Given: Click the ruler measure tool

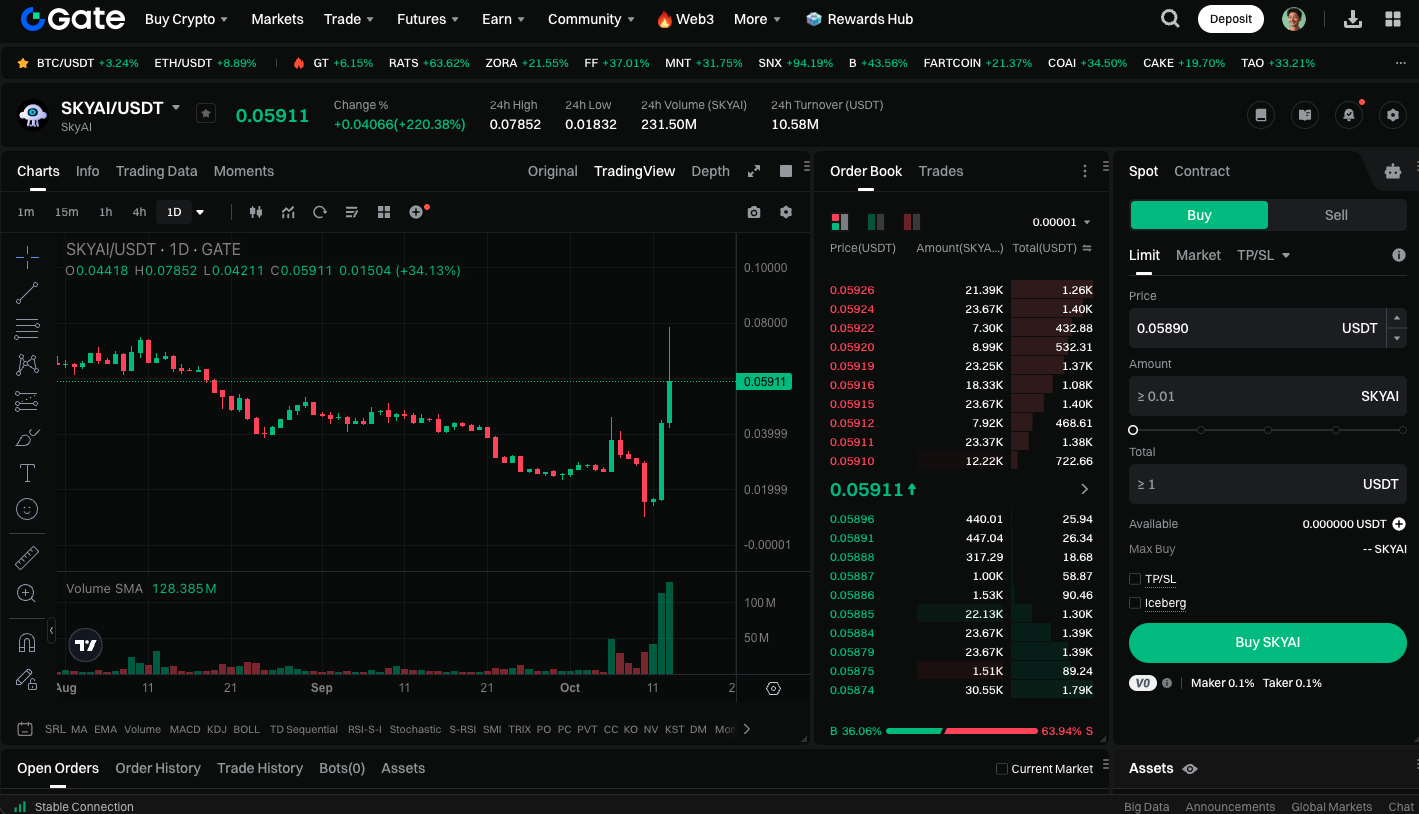Looking at the screenshot, I should 27,557.
